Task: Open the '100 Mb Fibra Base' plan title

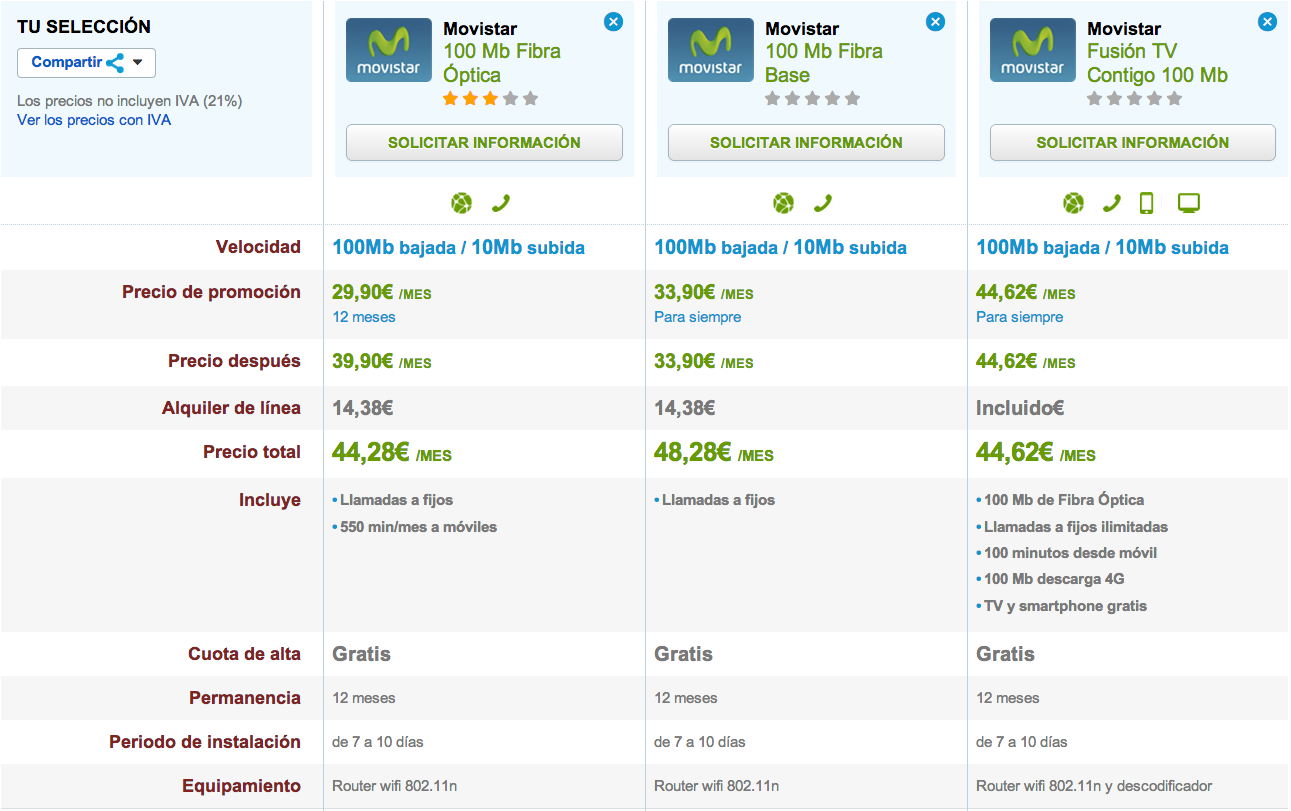Action: coord(824,63)
